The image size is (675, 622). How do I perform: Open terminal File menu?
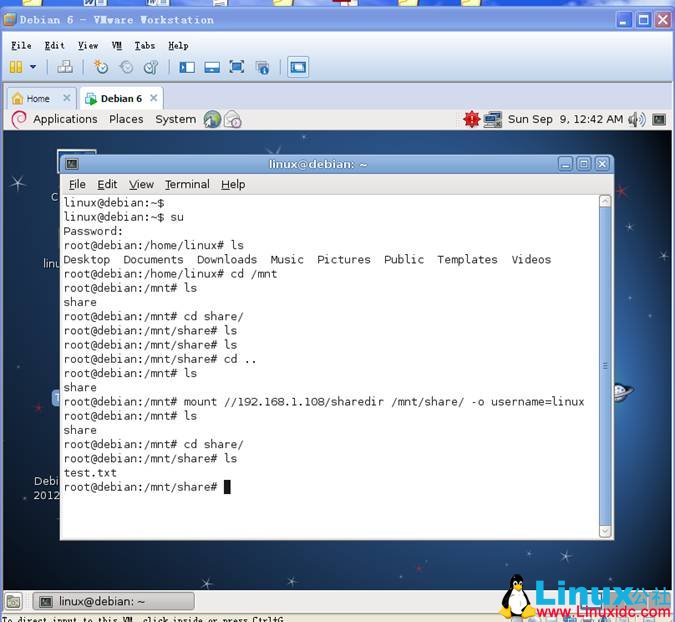click(x=77, y=185)
